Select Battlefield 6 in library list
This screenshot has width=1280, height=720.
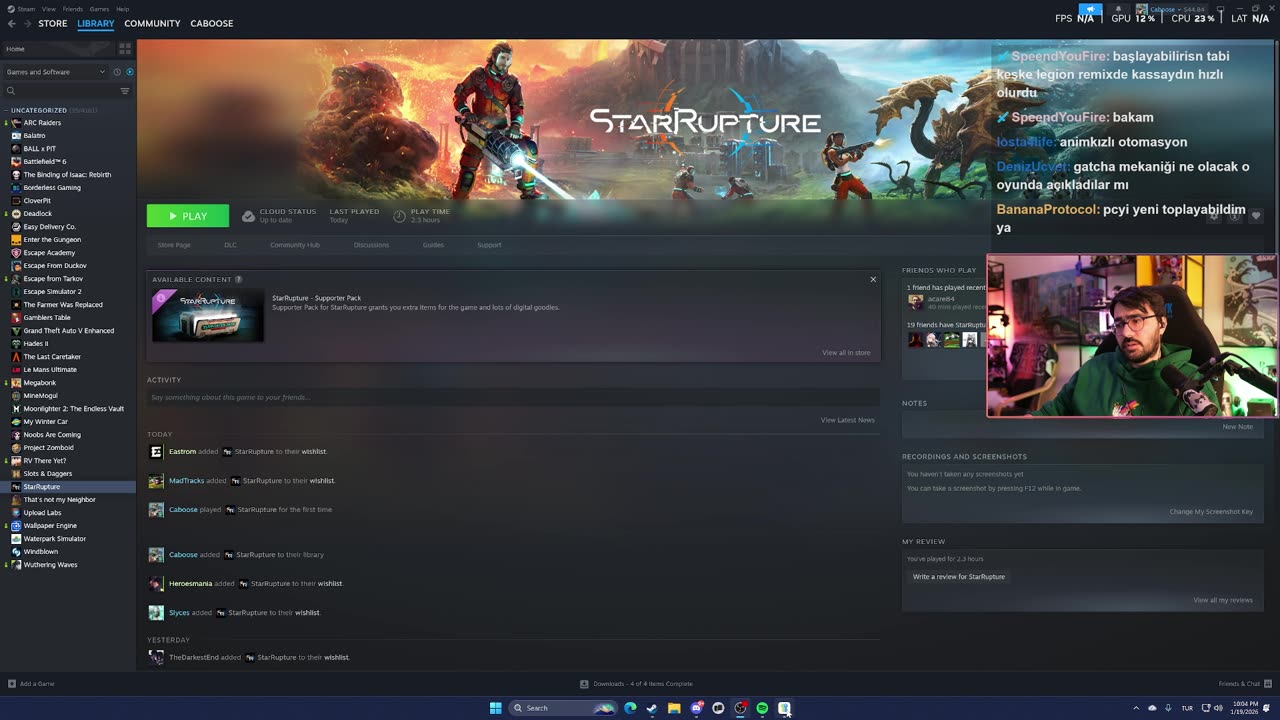pos(45,162)
